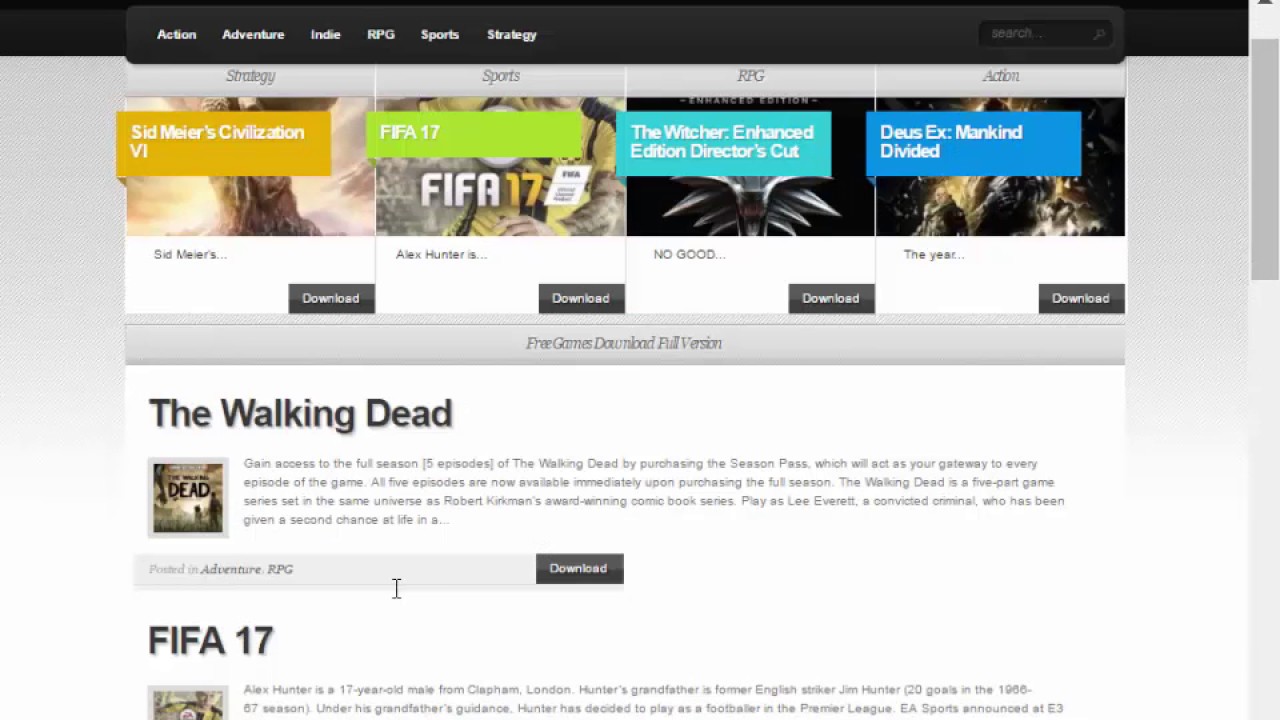1280x720 pixels.
Task: Open the Adventure tag under Walking Dead post
Action: tap(230, 569)
